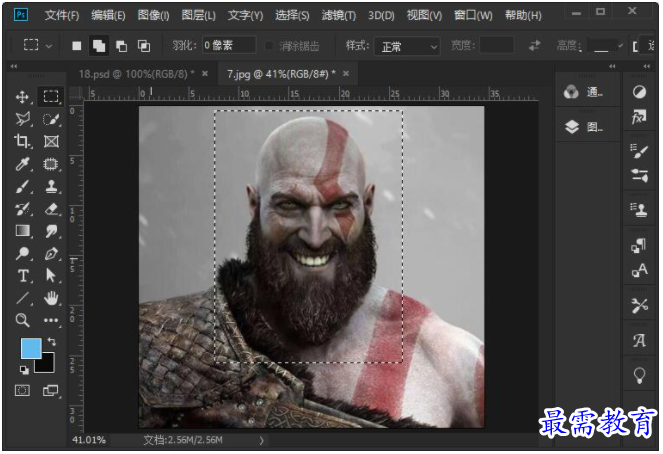663x454 pixels.
Task: Click the feather 0 像素 input field
Action: tap(229, 45)
